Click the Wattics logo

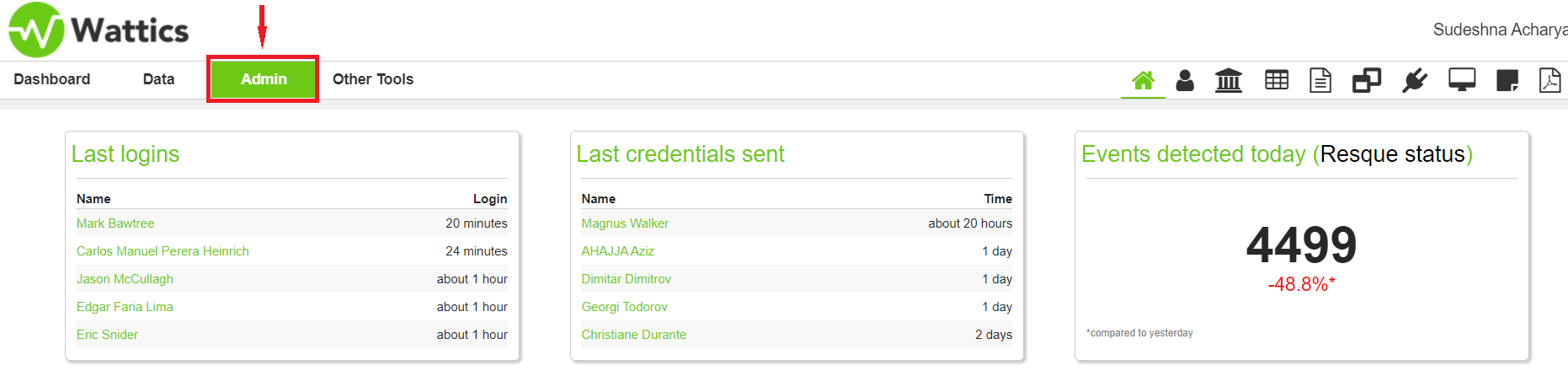point(99,30)
